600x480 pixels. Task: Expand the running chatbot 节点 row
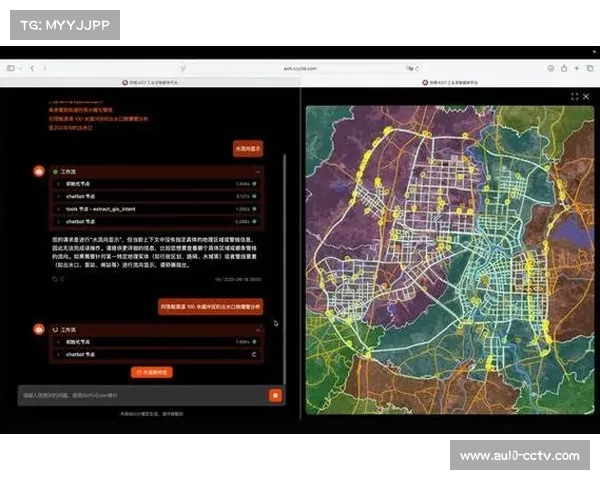click(157, 354)
